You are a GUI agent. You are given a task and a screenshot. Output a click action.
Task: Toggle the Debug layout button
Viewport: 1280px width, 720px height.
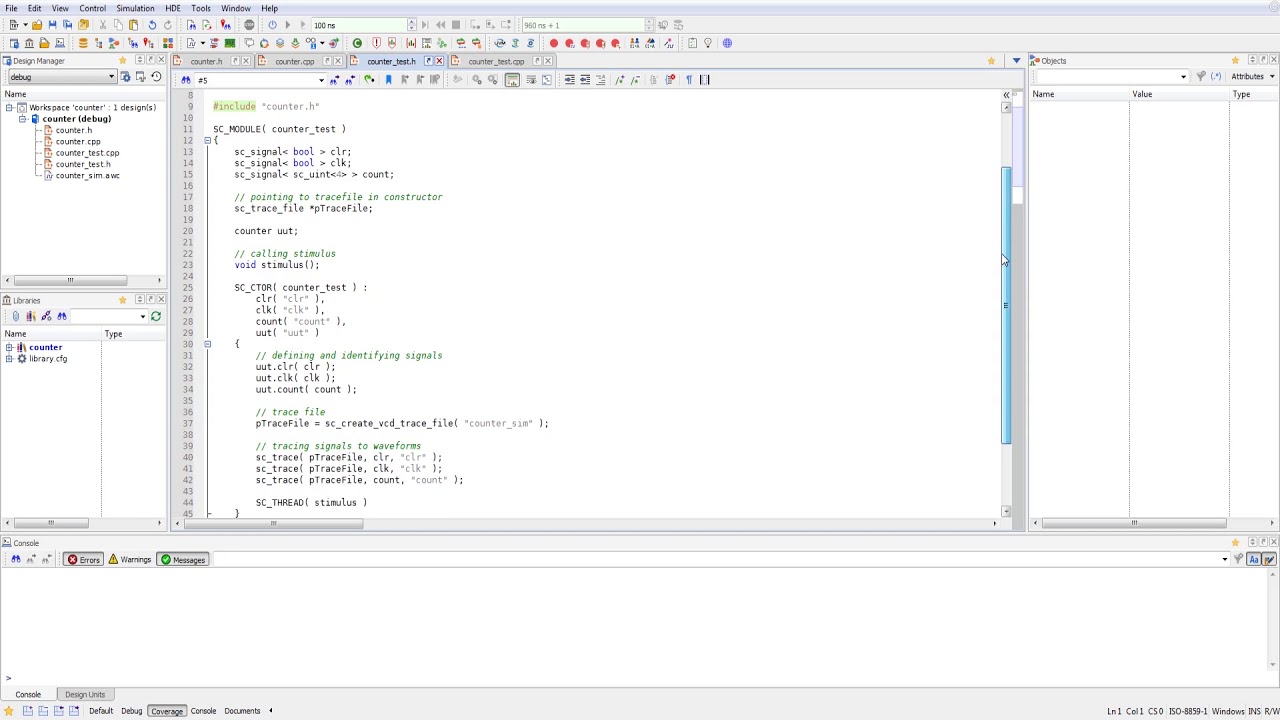click(x=132, y=711)
